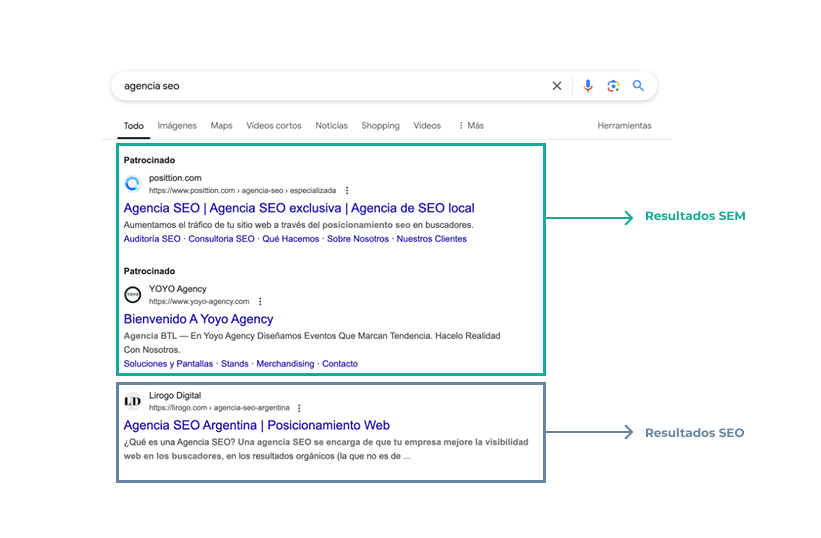Open the options menu beside the posittion.com URL

coord(347,190)
